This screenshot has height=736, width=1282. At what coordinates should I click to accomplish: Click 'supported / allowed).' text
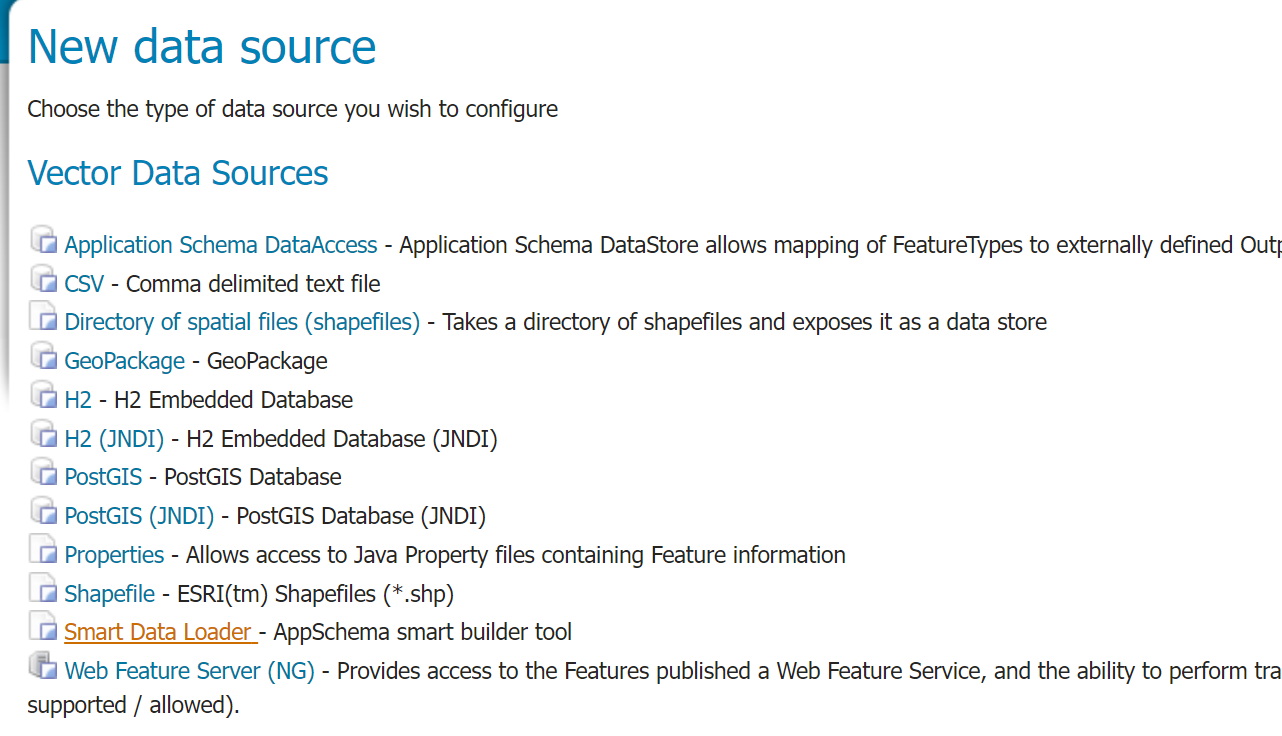pyautogui.click(x=134, y=705)
